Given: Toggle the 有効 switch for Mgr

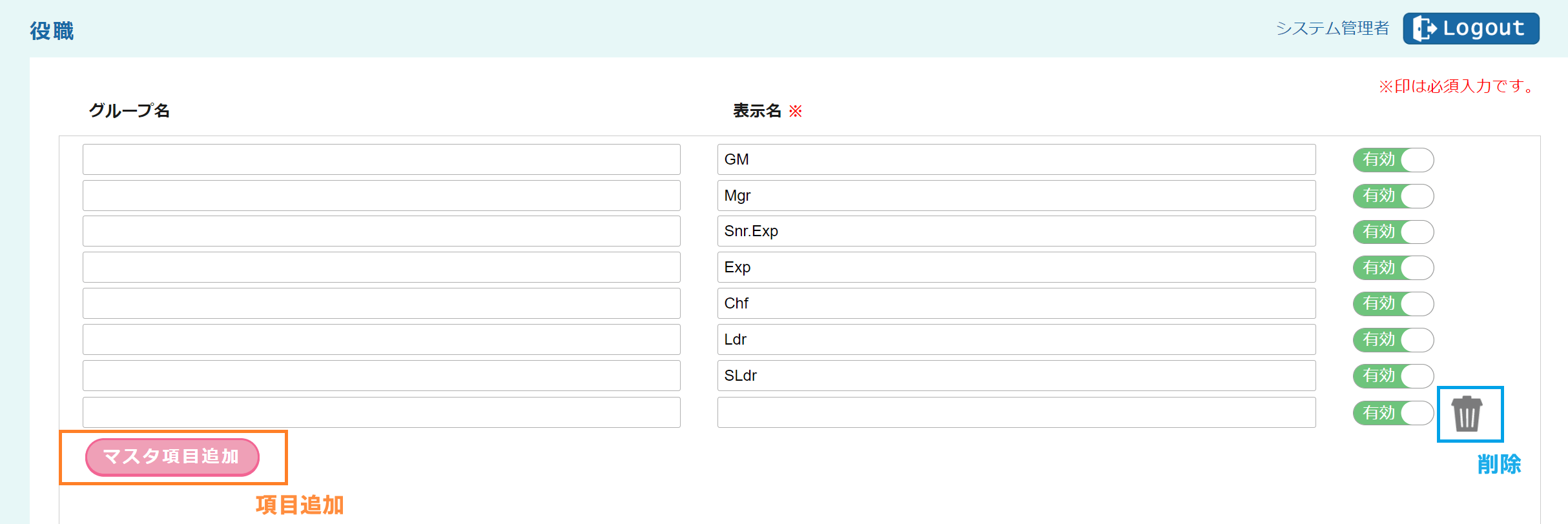Looking at the screenshot, I should pos(1393,196).
